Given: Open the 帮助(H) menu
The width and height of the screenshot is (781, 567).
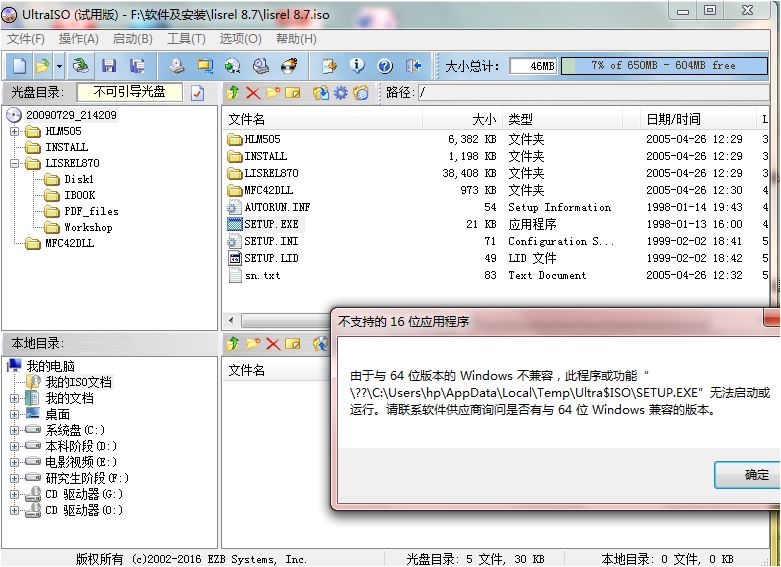Looking at the screenshot, I should [296, 38].
